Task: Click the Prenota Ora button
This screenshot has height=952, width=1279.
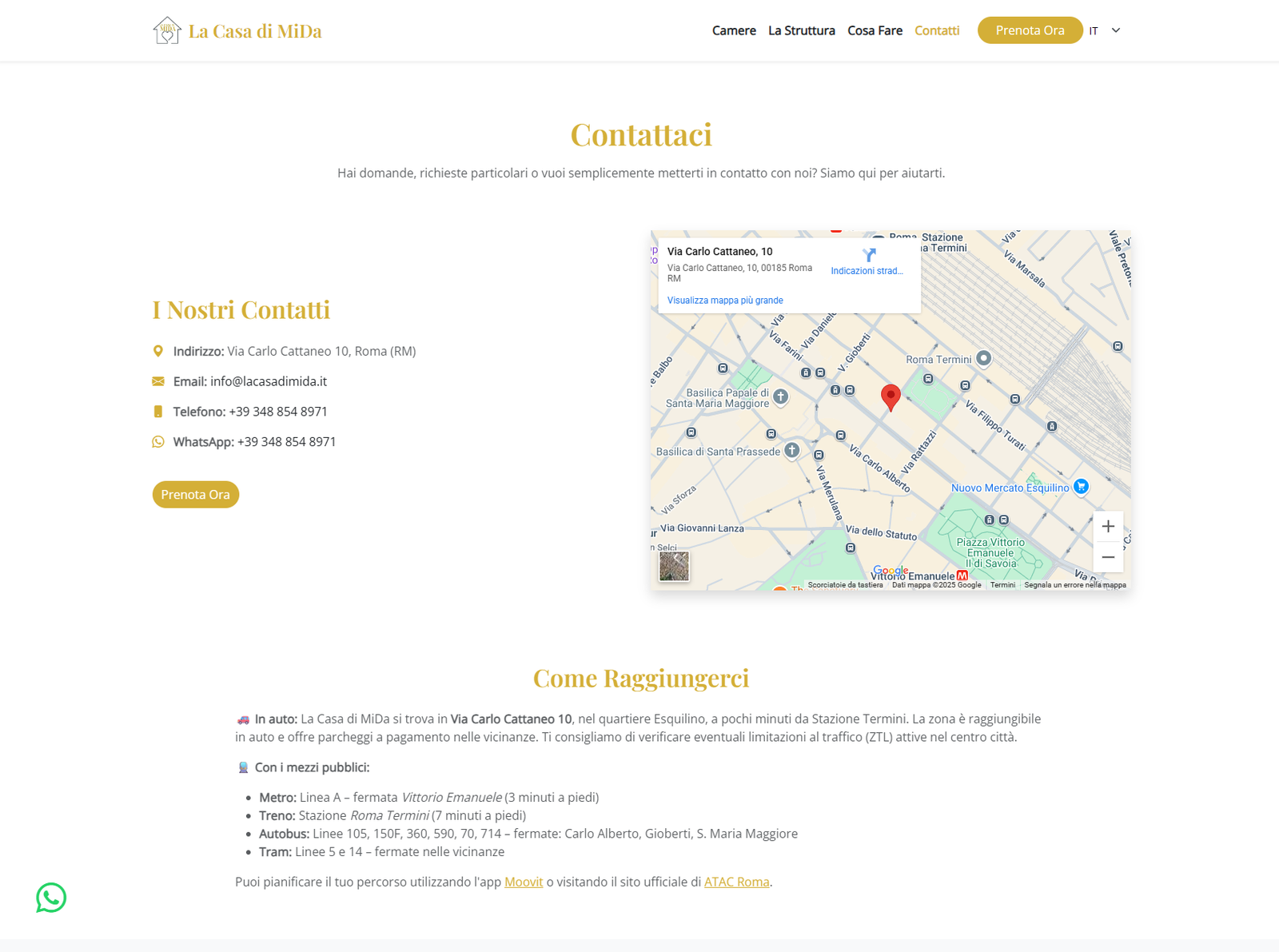Action: click(x=1030, y=30)
